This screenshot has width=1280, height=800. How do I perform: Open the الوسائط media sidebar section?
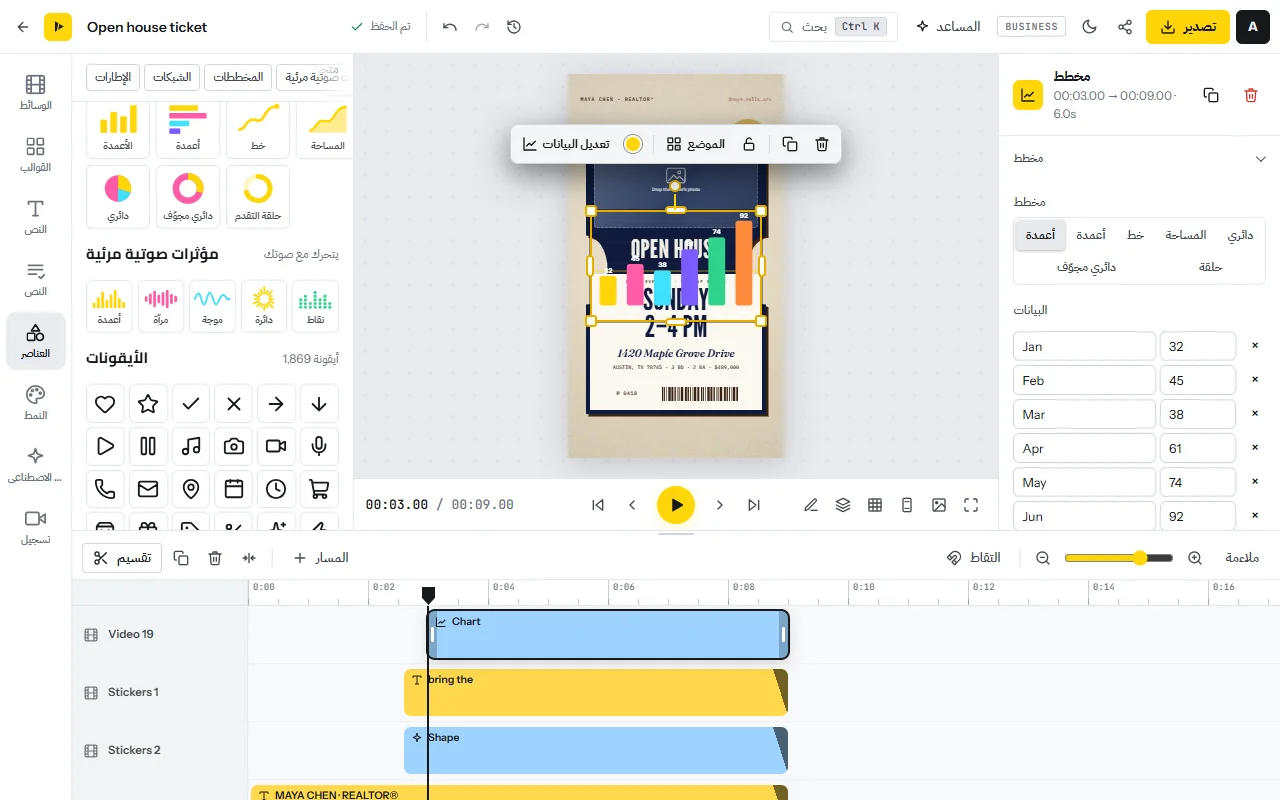(36, 93)
